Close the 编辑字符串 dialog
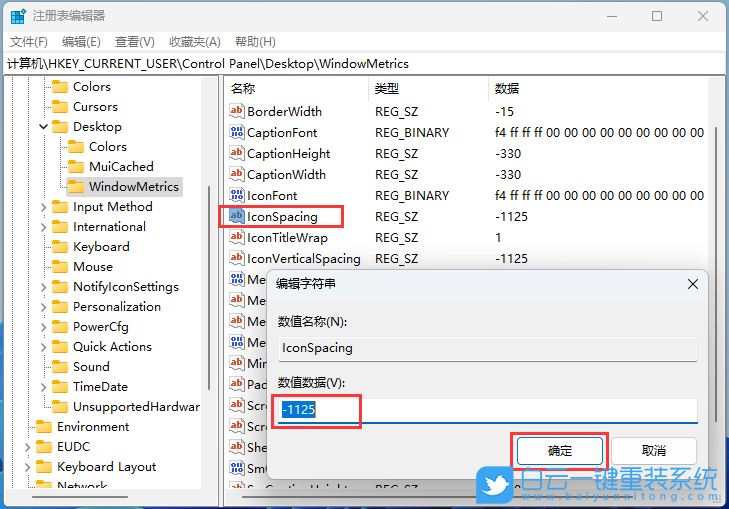This screenshot has height=509, width=729. 693,284
